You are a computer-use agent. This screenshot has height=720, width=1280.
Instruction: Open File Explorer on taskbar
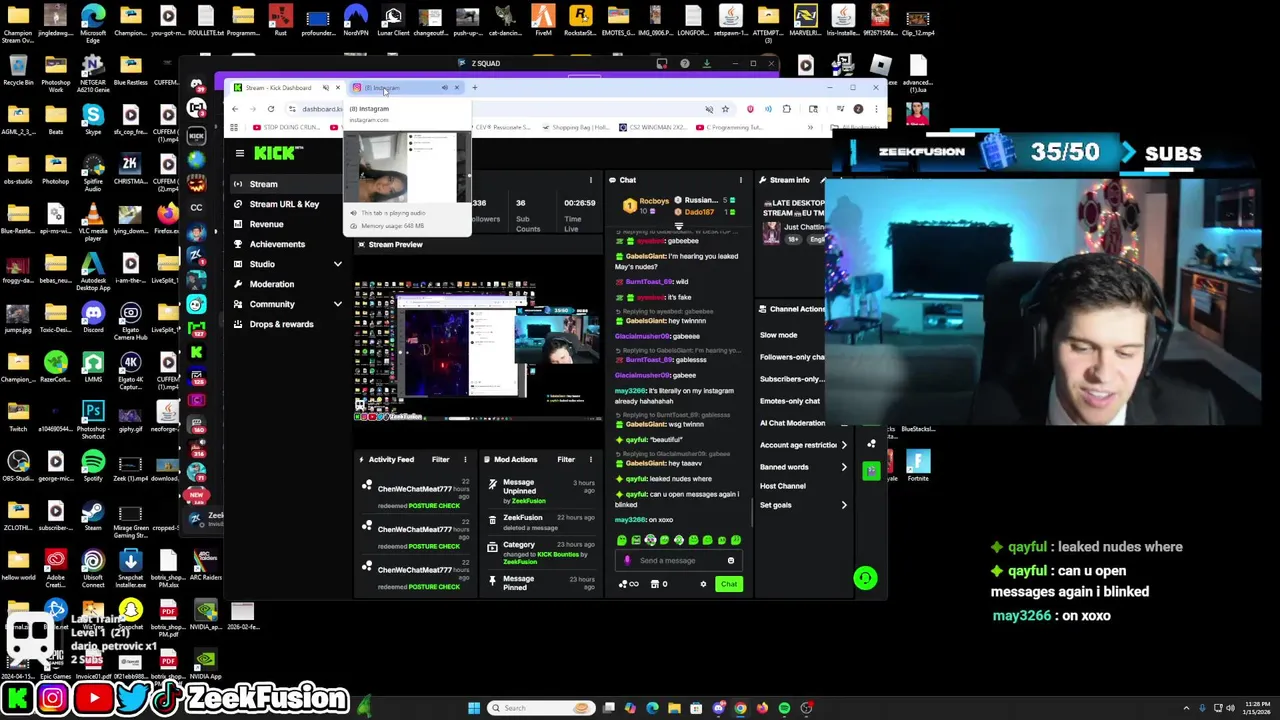(674, 708)
